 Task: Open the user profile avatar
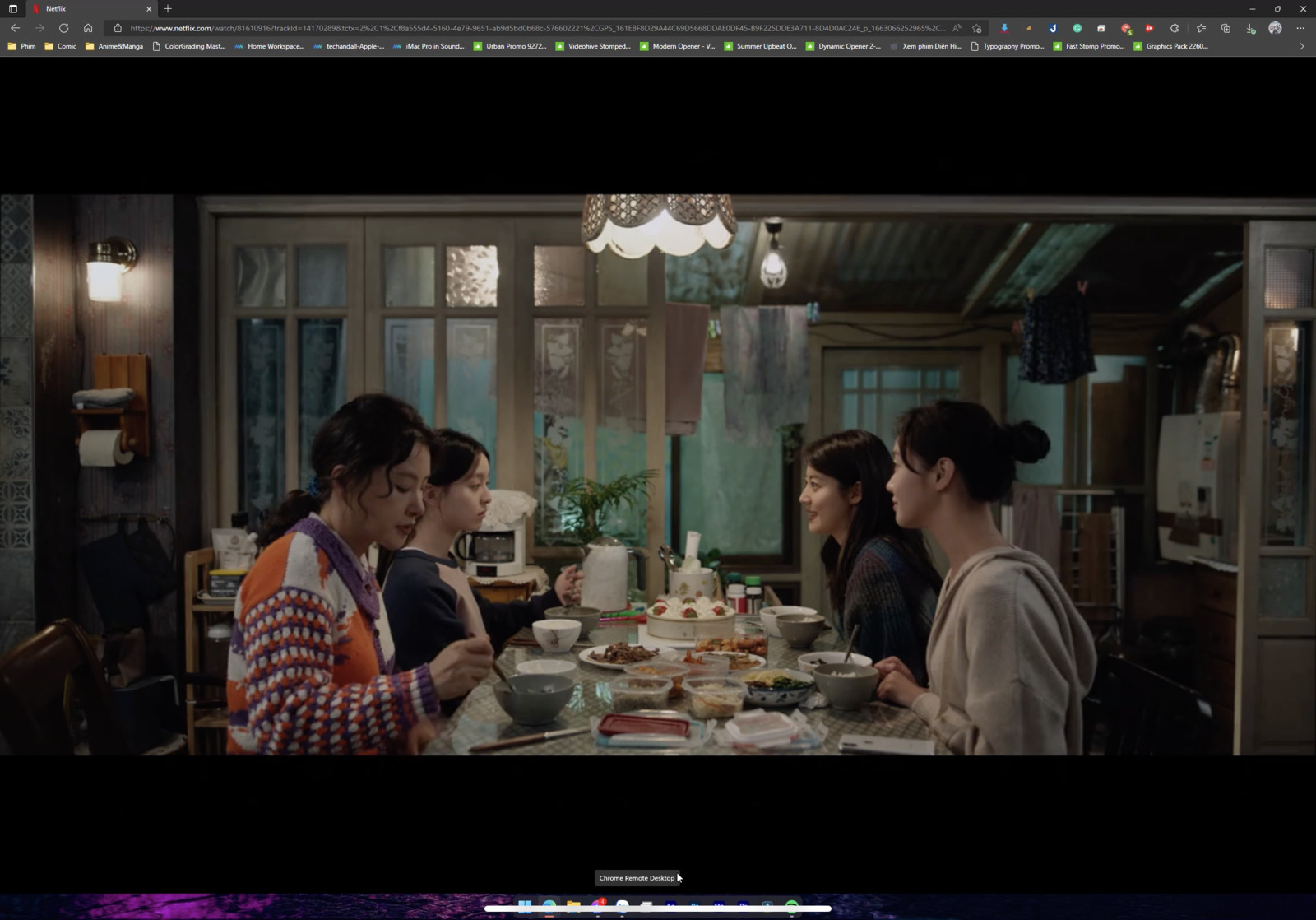(1275, 28)
